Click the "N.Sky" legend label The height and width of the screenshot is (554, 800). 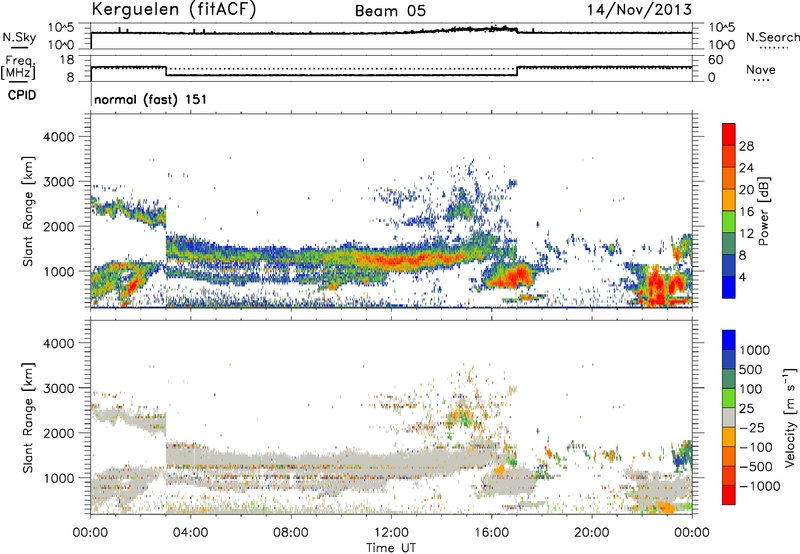[x=19, y=37]
